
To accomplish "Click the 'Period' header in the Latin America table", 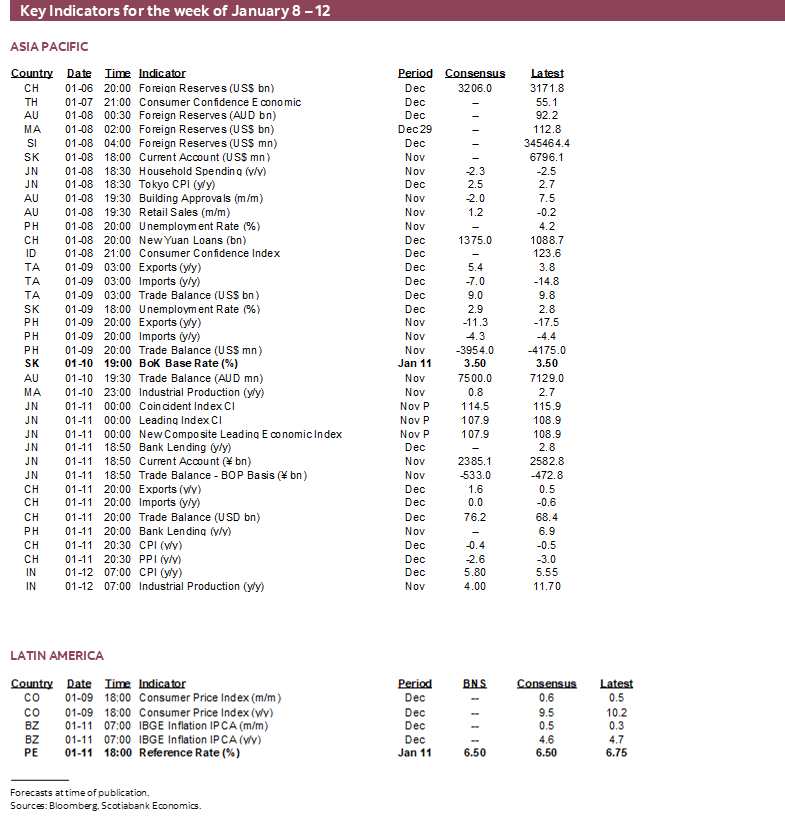I will [415, 684].
